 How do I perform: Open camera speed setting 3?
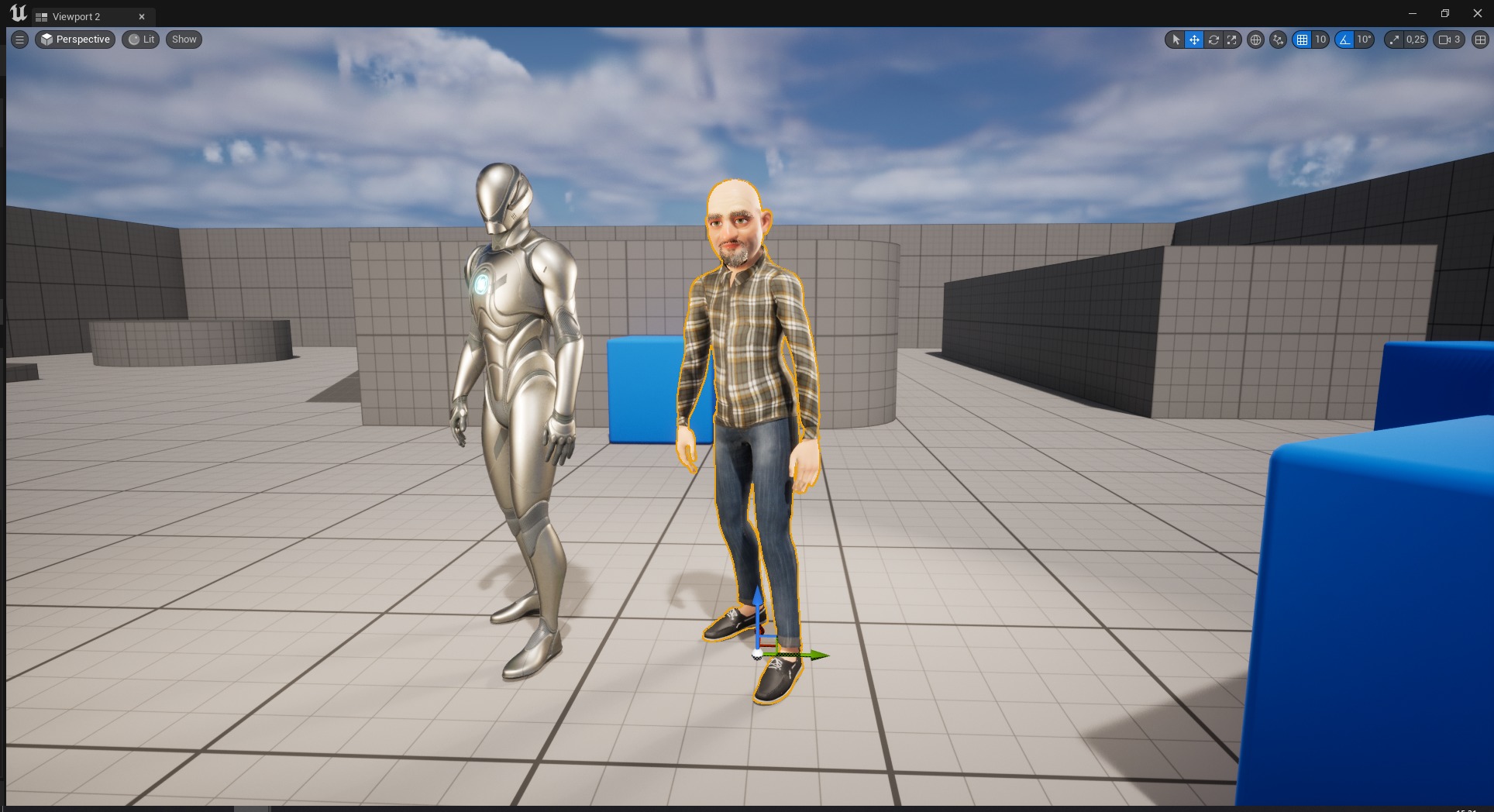1449,40
